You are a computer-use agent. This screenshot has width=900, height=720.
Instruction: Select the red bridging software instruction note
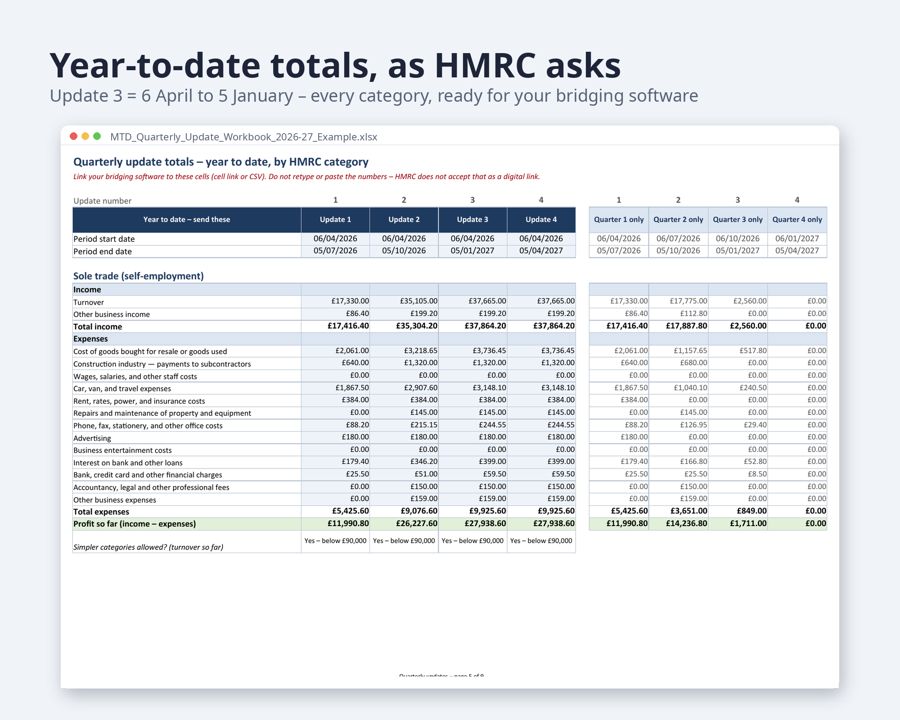pos(306,176)
